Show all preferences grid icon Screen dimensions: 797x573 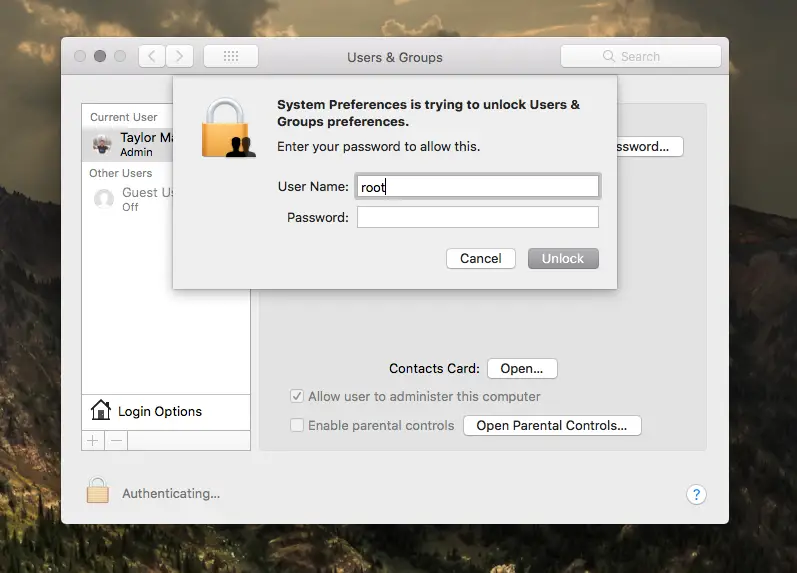231,56
